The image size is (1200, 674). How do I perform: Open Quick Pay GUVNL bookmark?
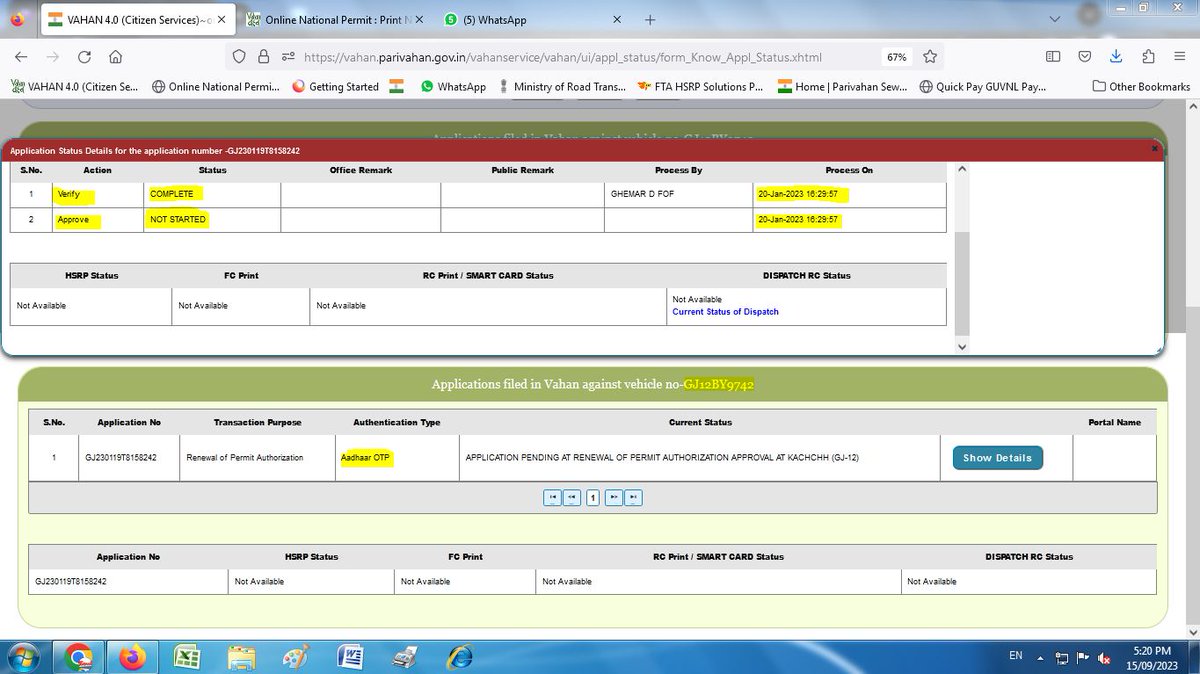coord(983,87)
